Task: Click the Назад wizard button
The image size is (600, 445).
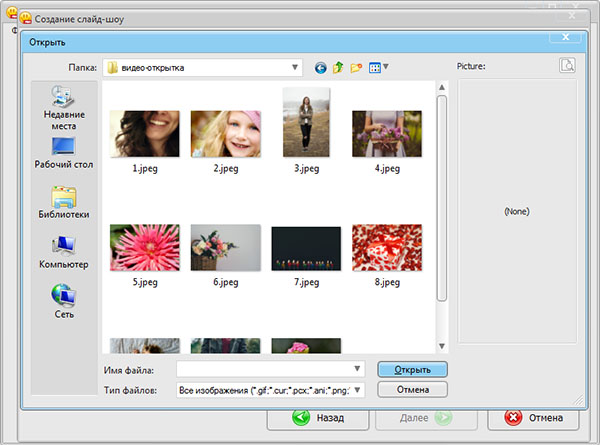Action: coord(314,417)
